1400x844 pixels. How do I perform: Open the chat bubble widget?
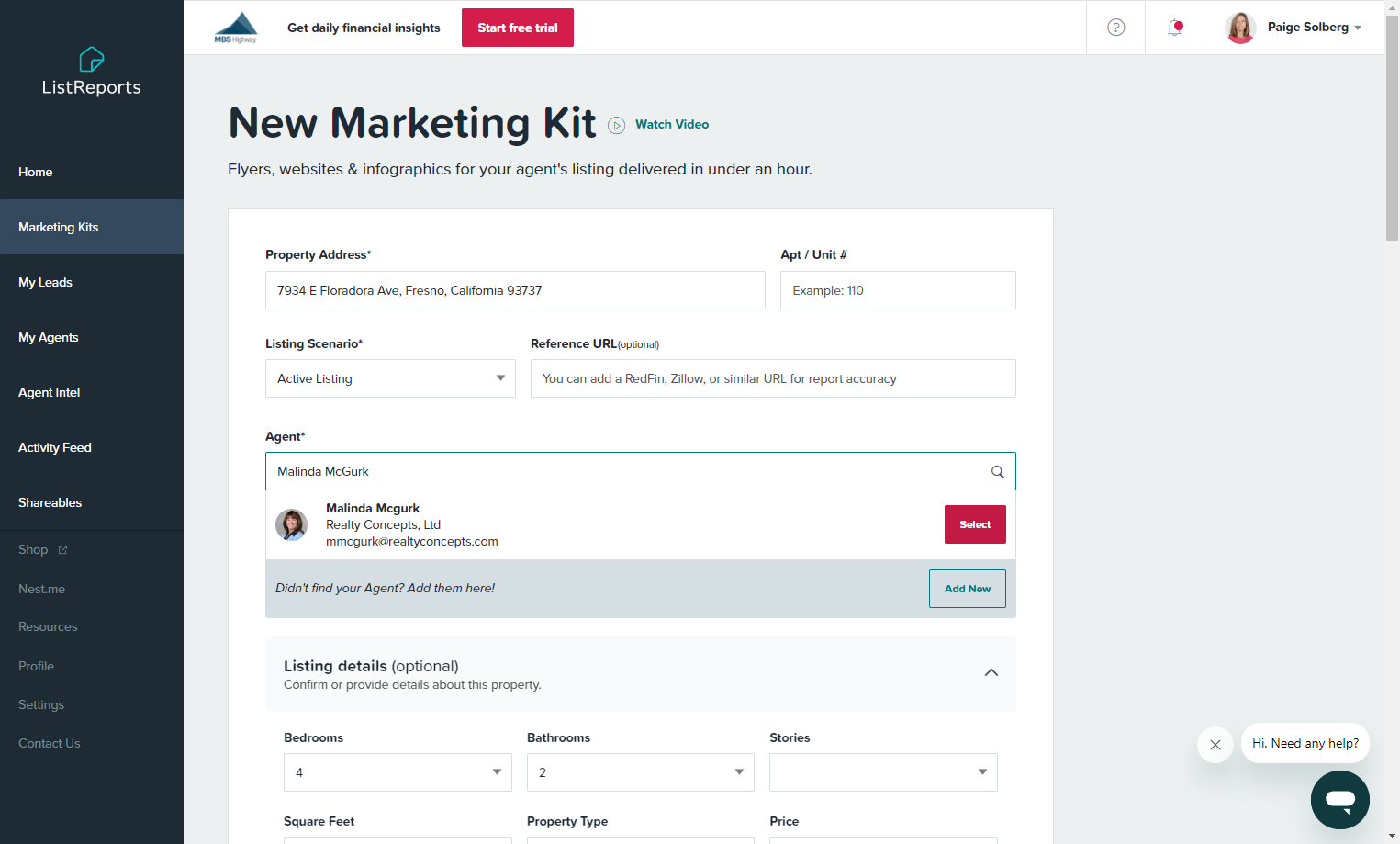[x=1340, y=800]
